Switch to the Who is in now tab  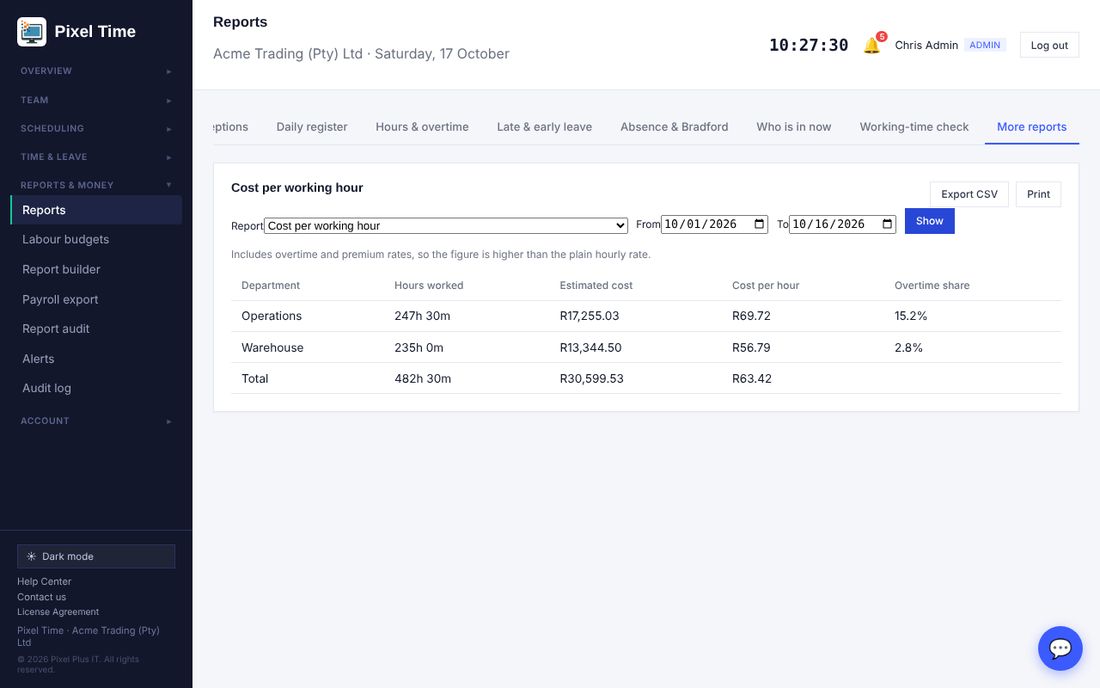(x=793, y=127)
